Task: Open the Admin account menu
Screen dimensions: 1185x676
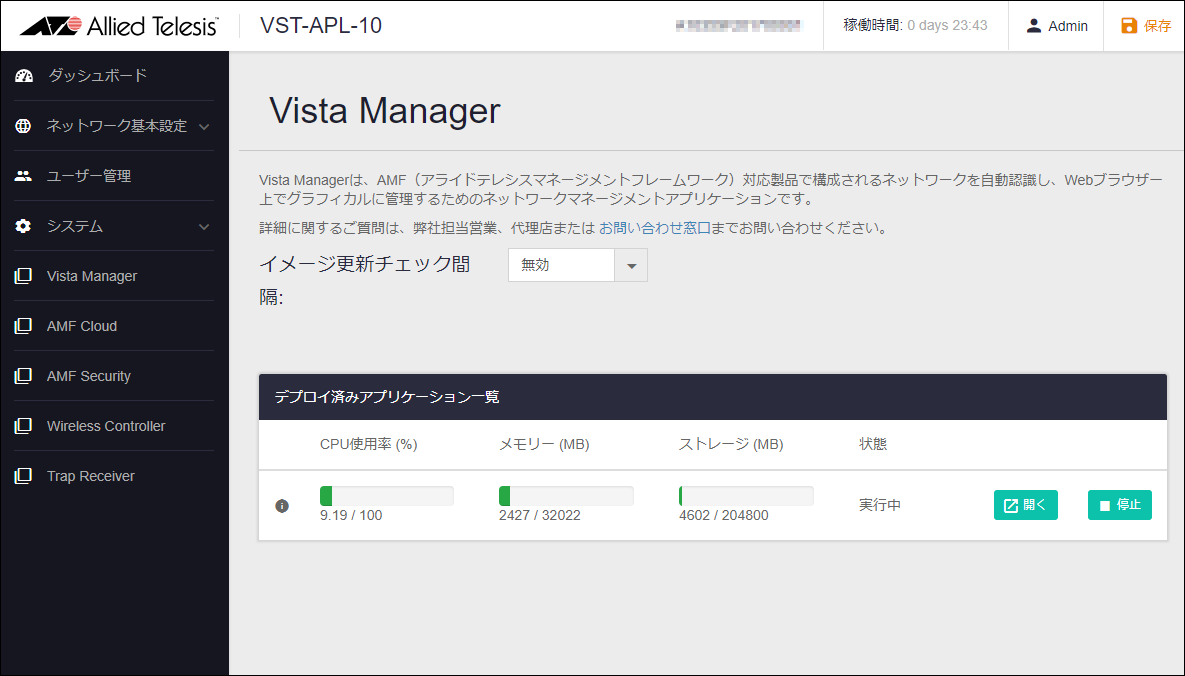Action: coord(1056,26)
